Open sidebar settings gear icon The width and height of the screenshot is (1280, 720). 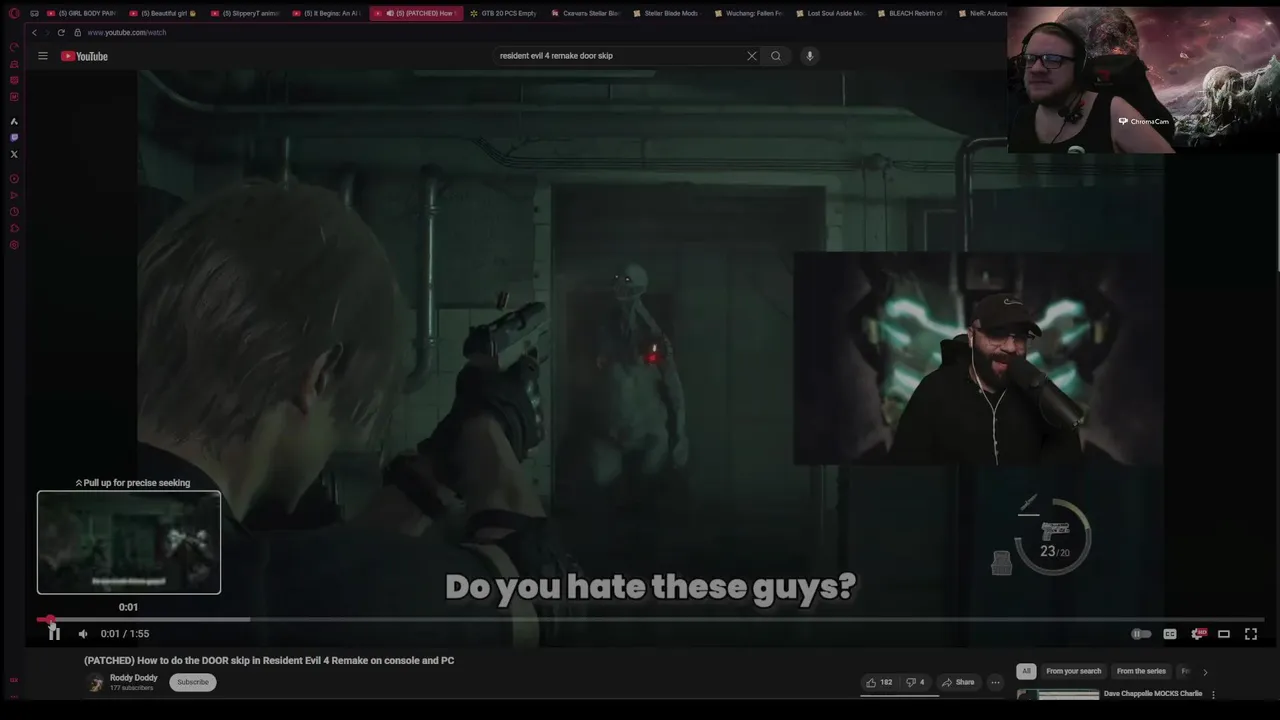point(14,245)
